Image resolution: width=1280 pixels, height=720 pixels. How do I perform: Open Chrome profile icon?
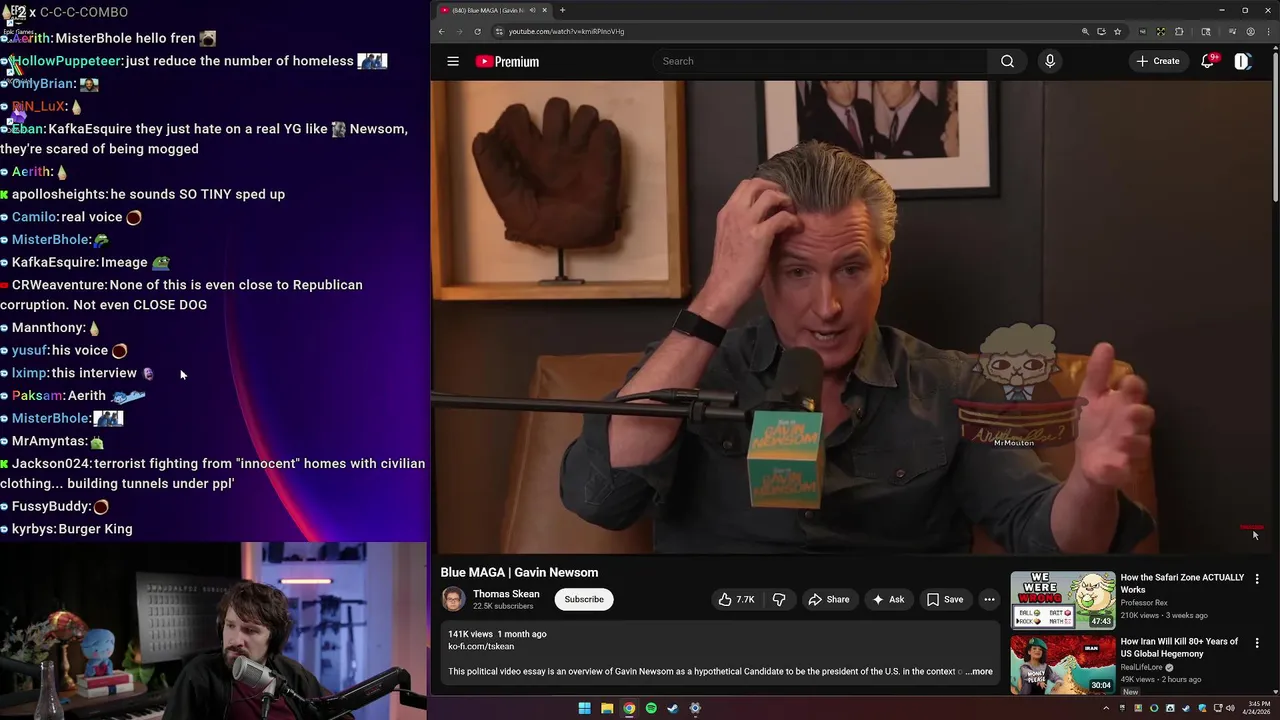coord(1251,31)
